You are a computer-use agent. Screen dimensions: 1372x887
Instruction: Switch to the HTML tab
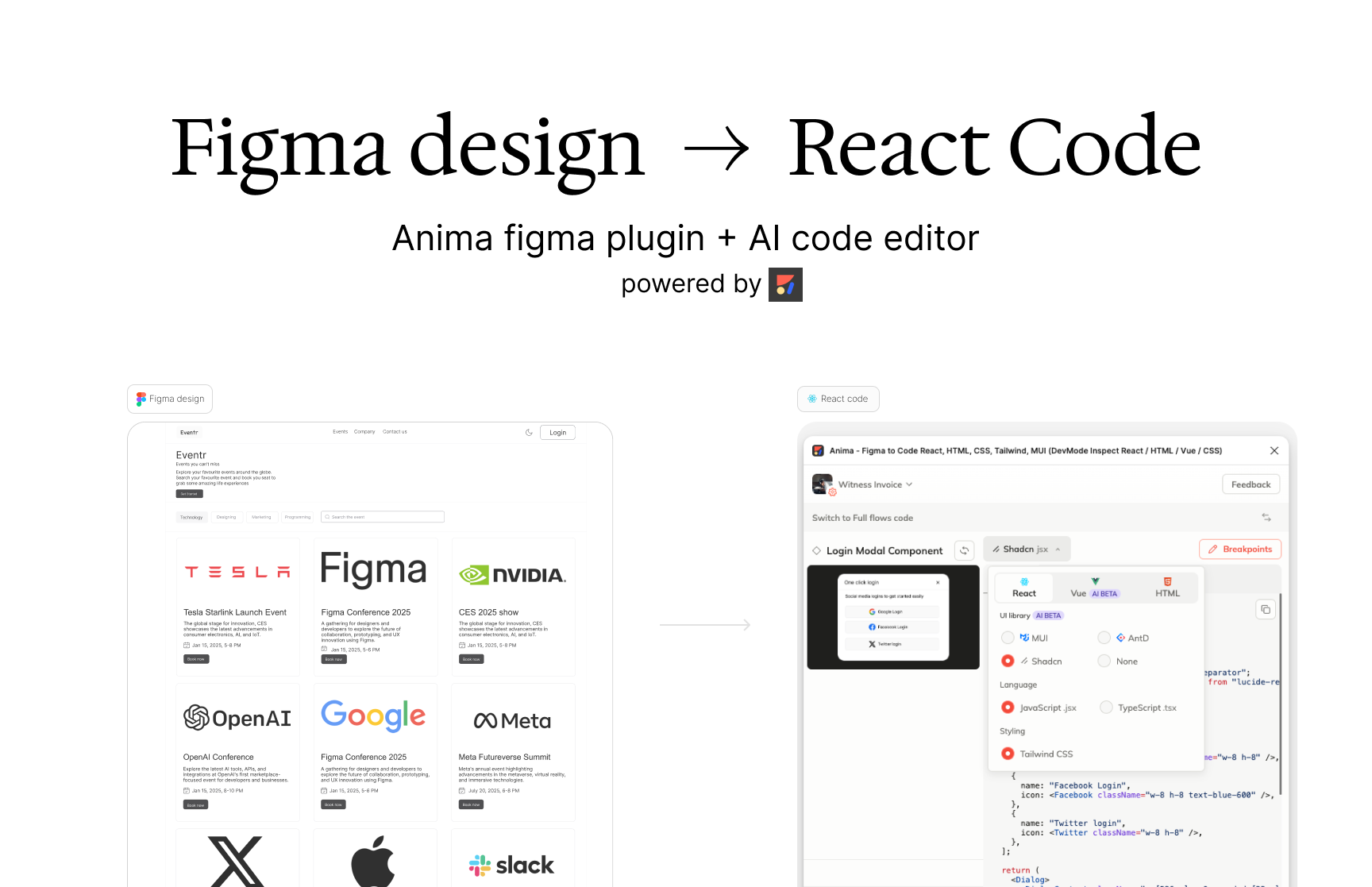click(1167, 588)
